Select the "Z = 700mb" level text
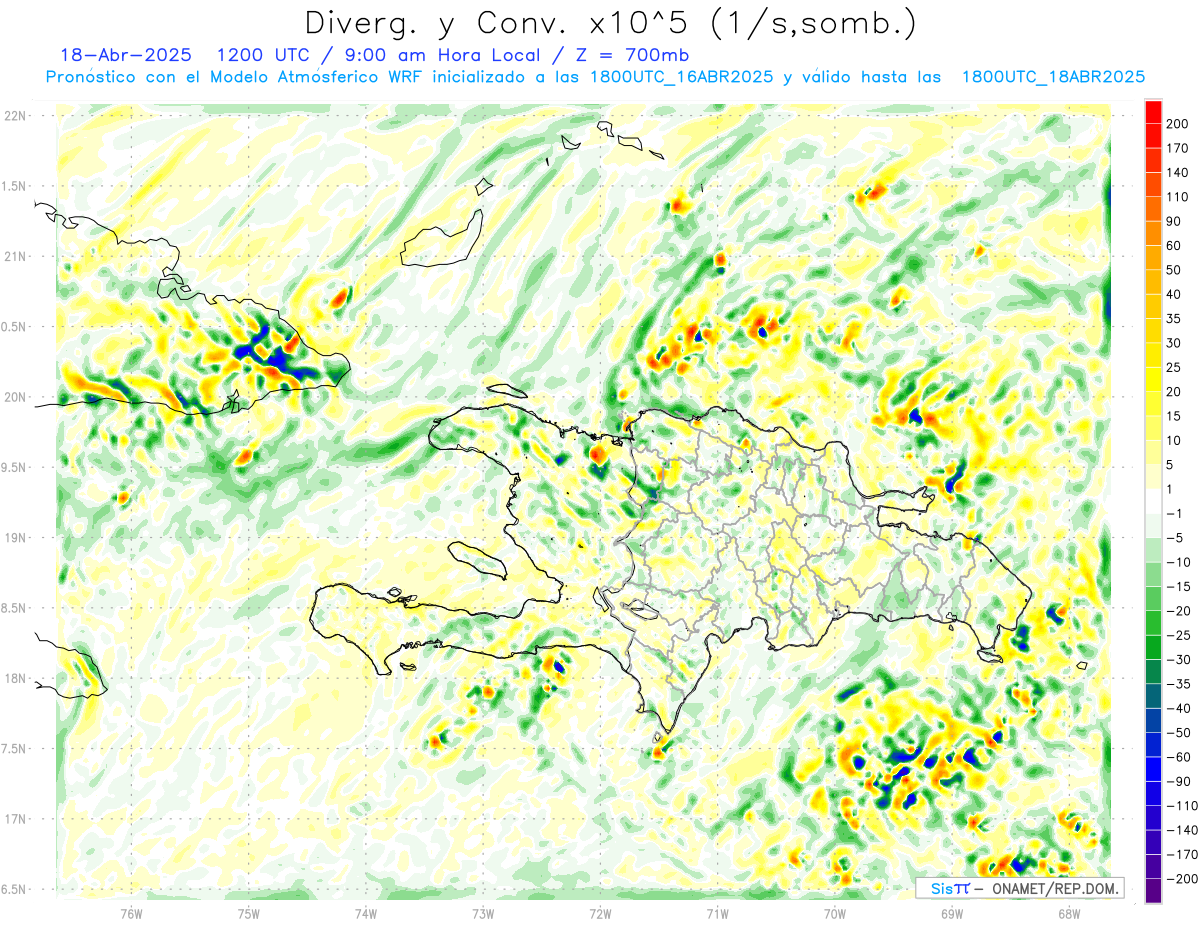The image size is (1200, 927). pyautogui.click(x=632, y=55)
